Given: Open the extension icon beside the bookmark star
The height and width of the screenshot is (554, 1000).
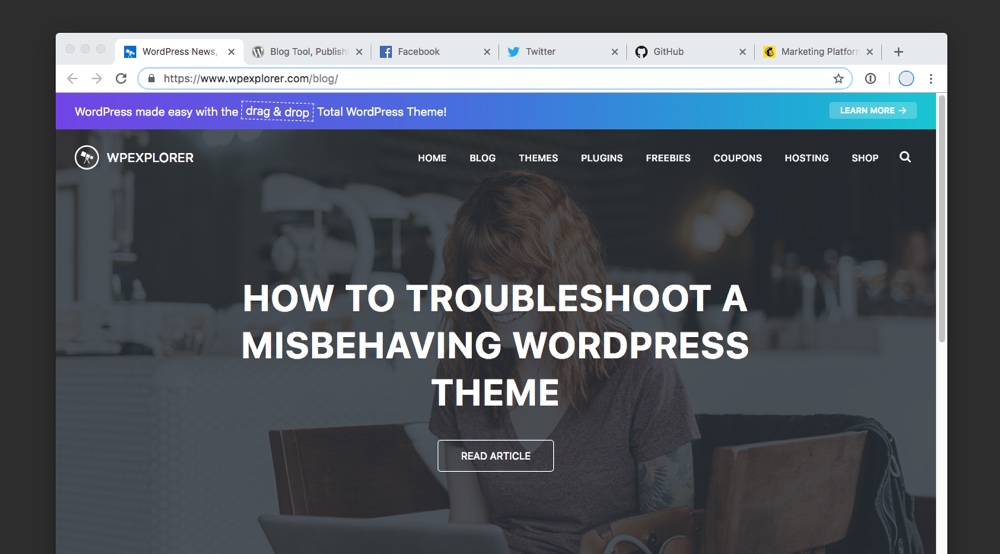Looking at the screenshot, I should click(871, 78).
